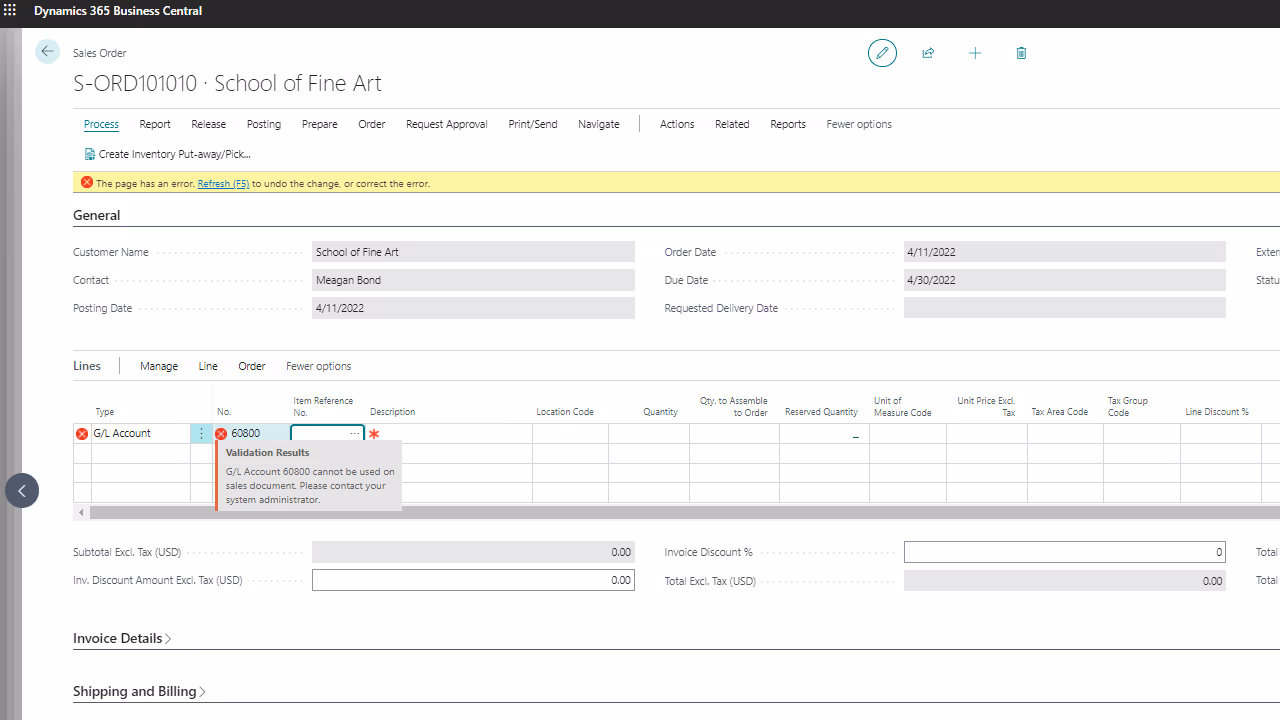Click the Lines section heading
1280x720 pixels.
coord(87,366)
